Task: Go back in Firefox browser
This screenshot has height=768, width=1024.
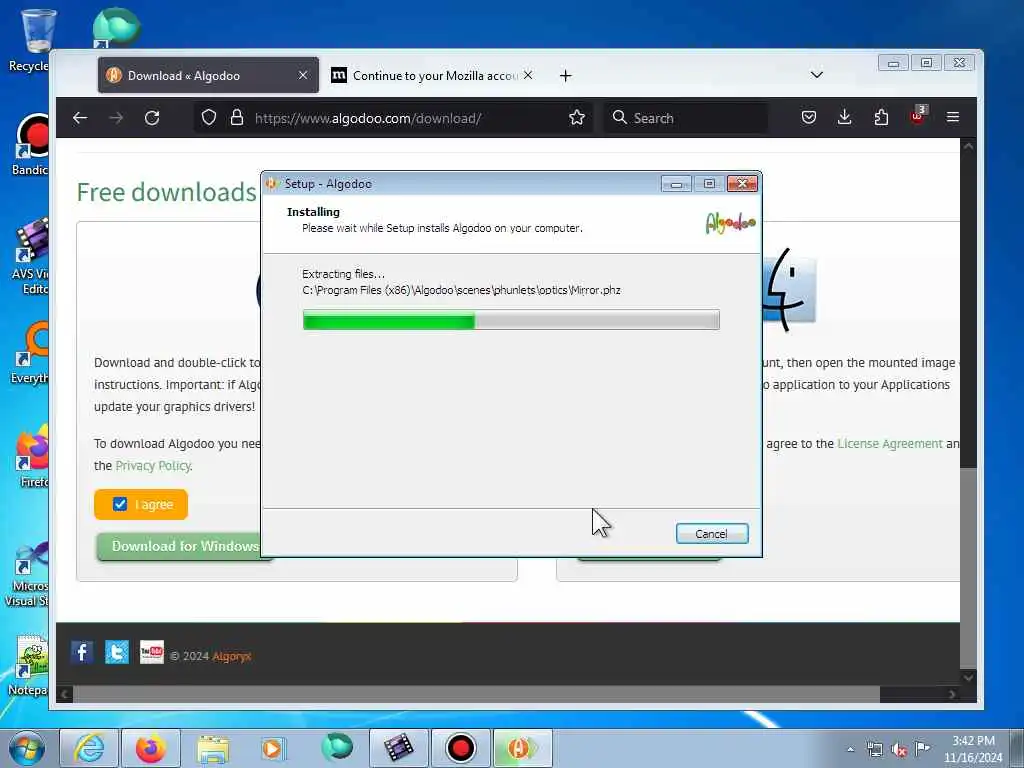Action: click(x=80, y=118)
